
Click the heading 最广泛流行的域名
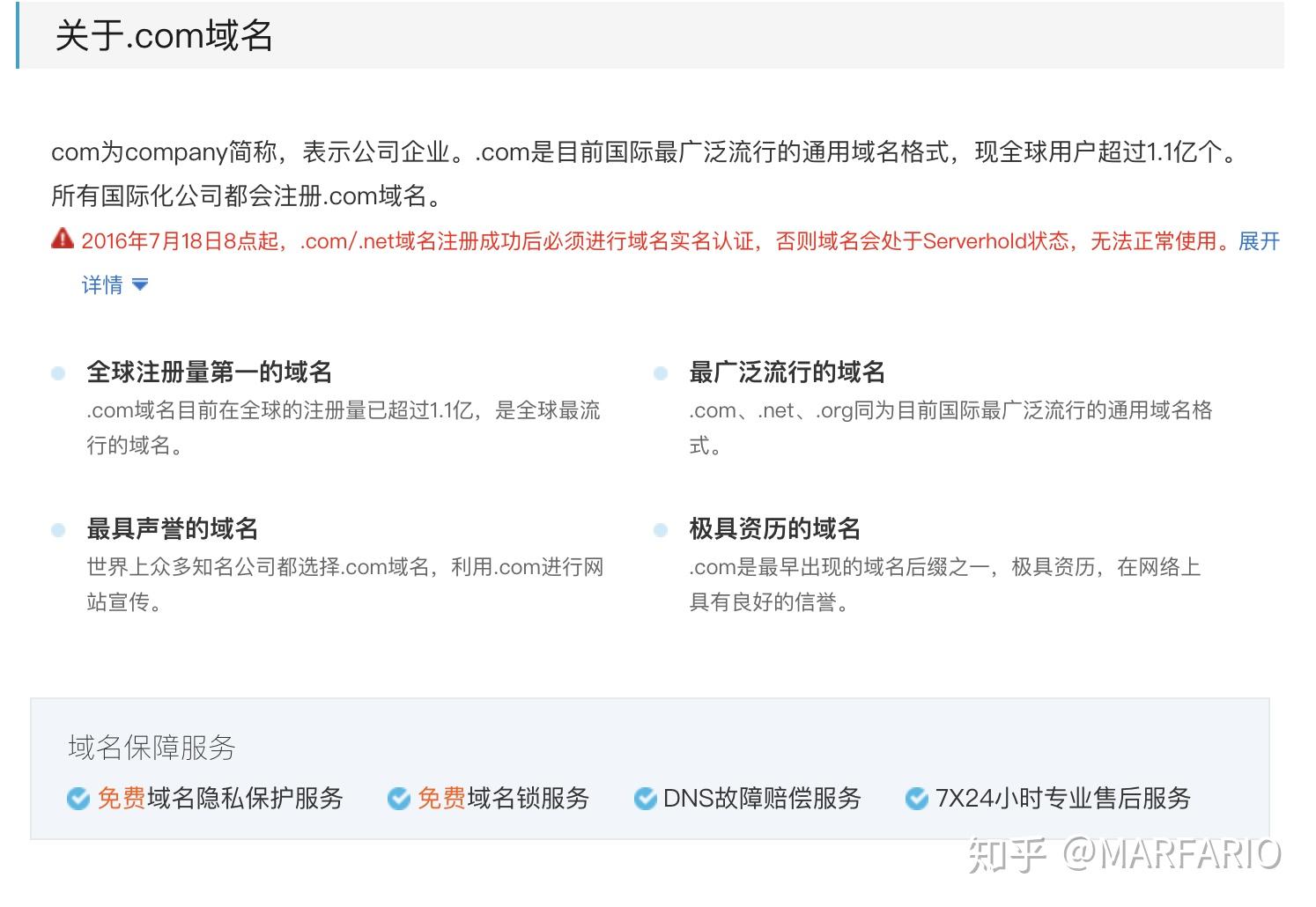coord(787,372)
